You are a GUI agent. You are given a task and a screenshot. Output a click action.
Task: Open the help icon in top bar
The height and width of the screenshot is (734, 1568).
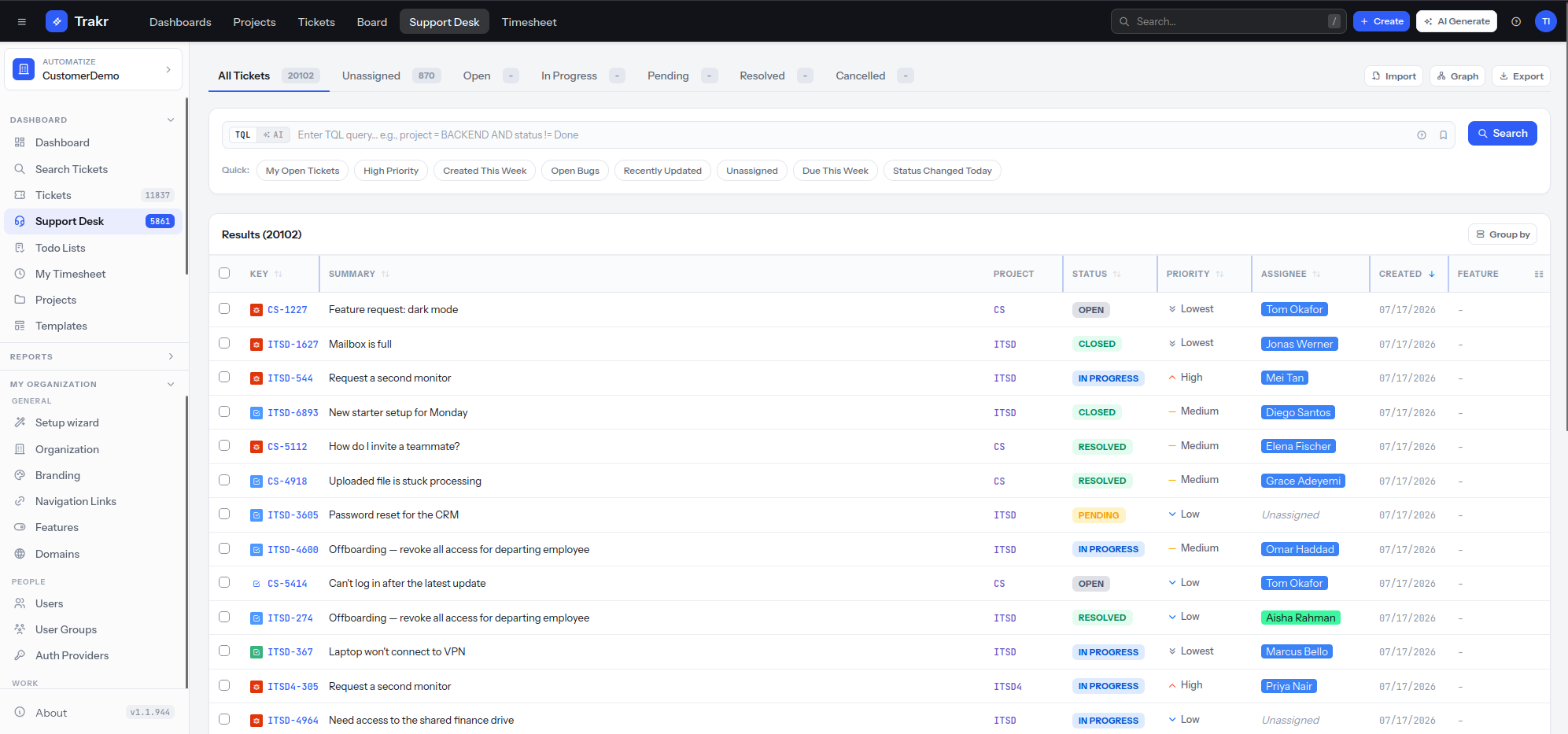pyautogui.click(x=1516, y=21)
